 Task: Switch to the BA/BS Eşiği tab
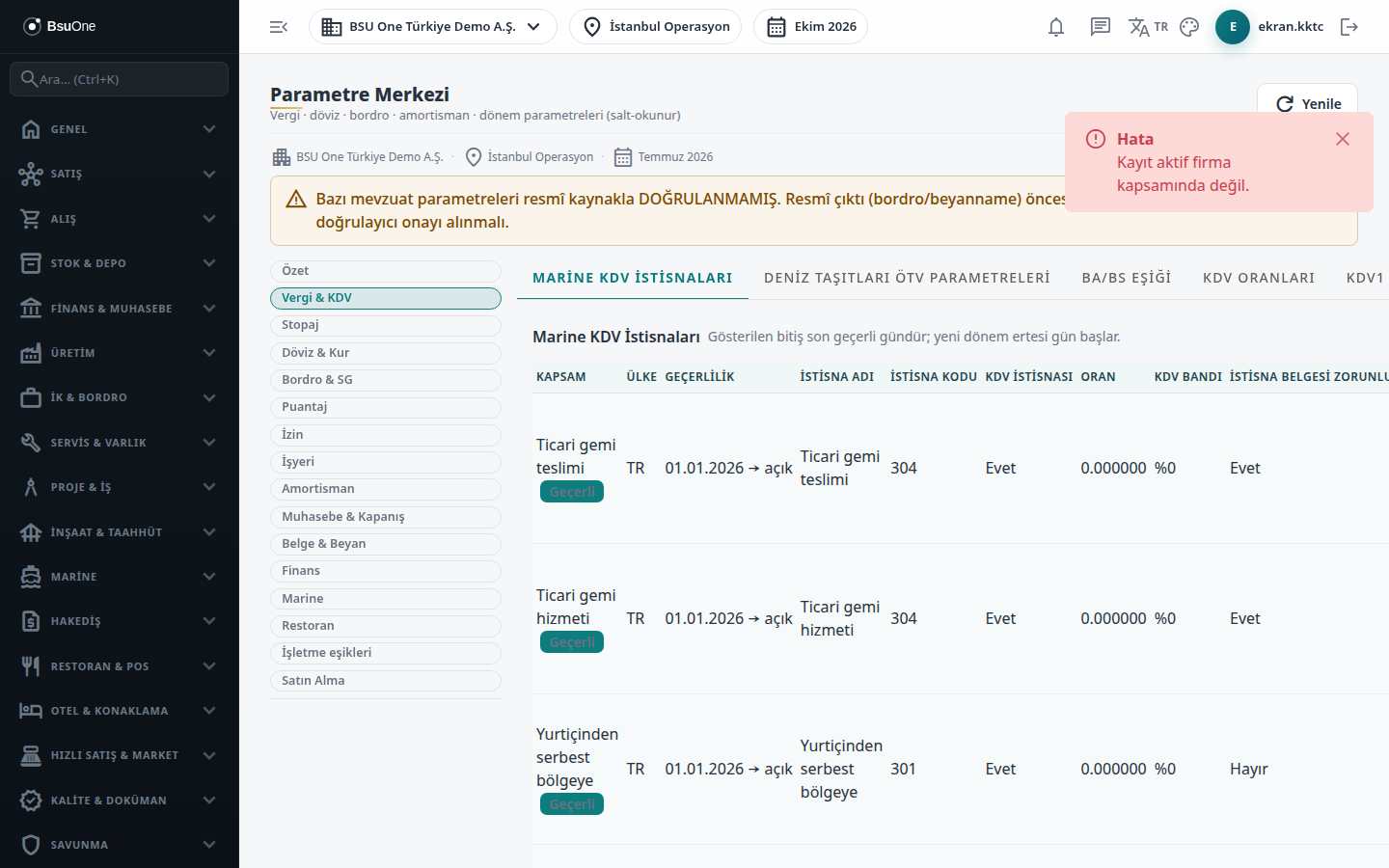pos(1127,278)
